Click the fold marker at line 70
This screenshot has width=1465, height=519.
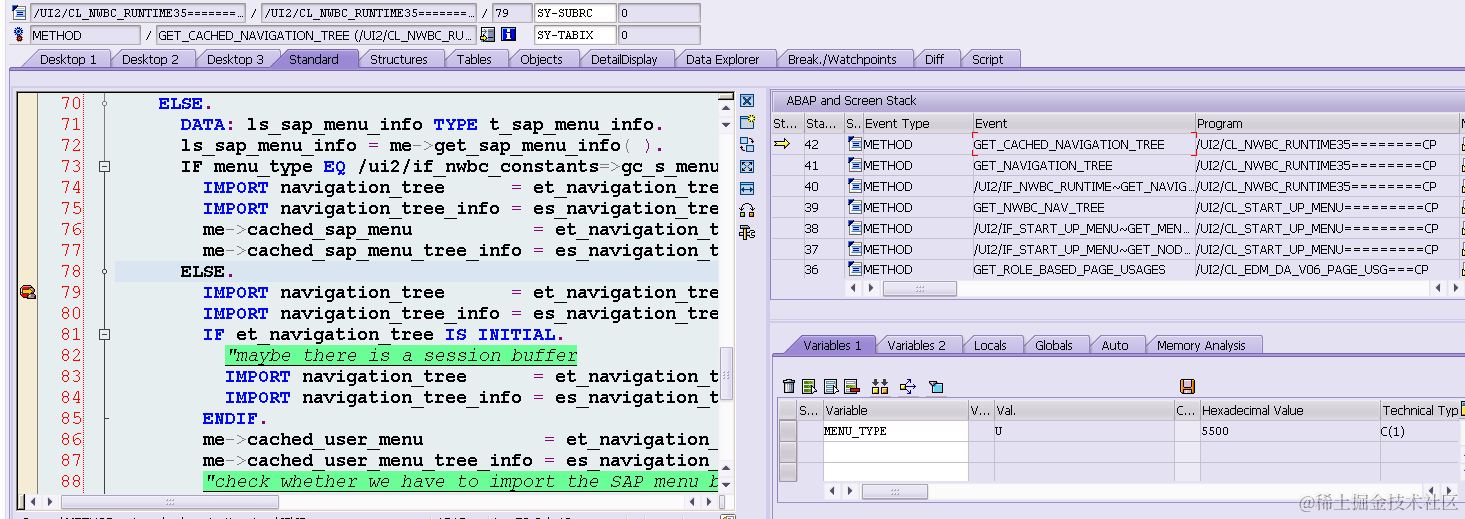104,103
